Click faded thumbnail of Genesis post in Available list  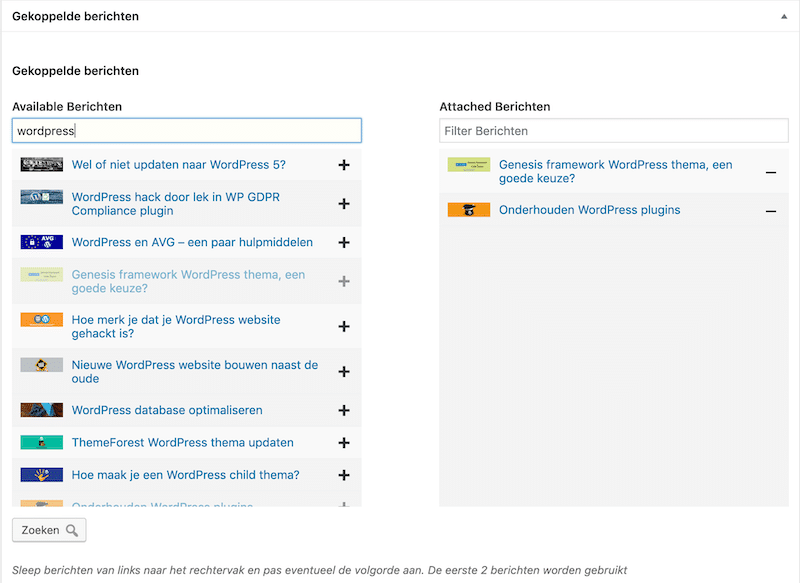(x=42, y=274)
